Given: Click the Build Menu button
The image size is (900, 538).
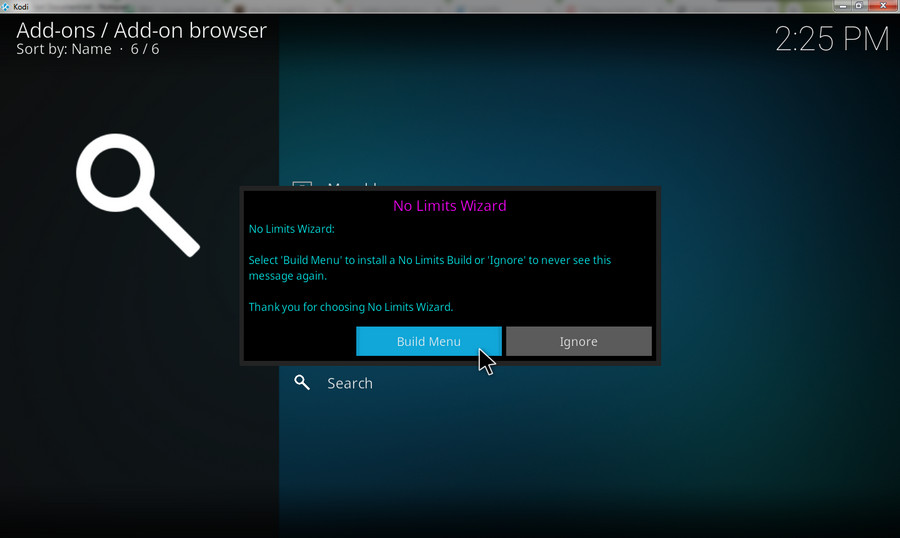Looking at the screenshot, I should tap(429, 341).
